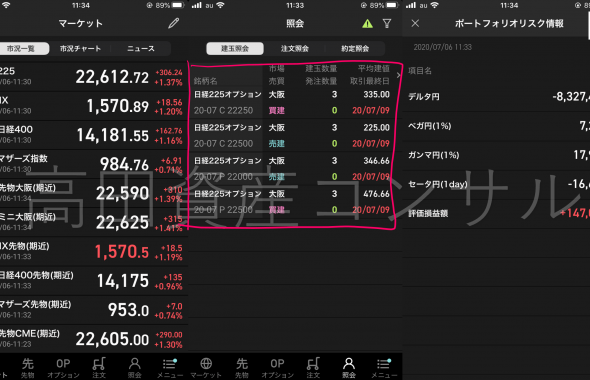Tap the 注文 cart icon in middle bottom bar
The width and height of the screenshot is (590, 380).
pyautogui.click(x=313, y=368)
